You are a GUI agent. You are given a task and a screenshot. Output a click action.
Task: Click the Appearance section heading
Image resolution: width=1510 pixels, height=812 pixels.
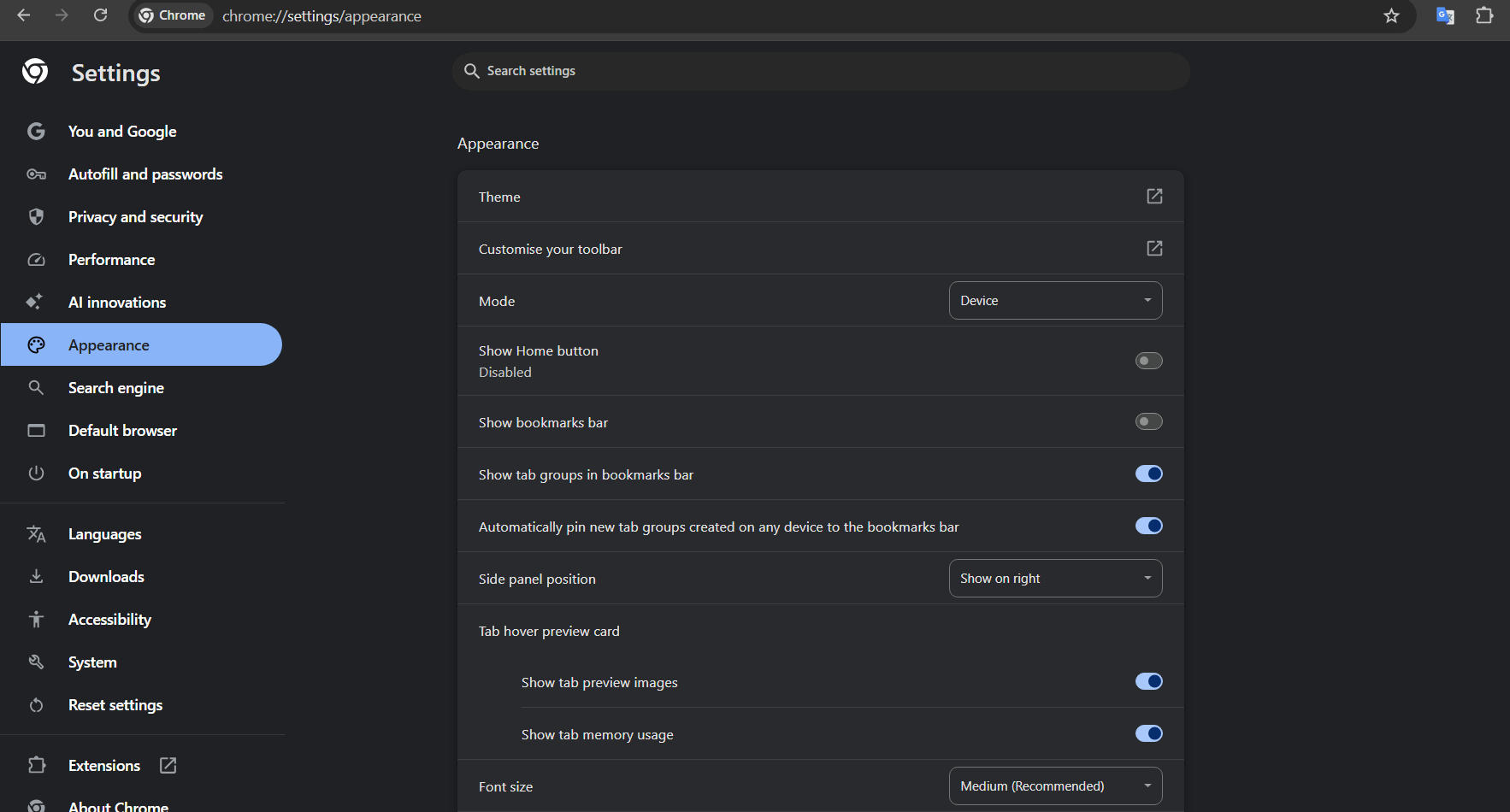(498, 144)
